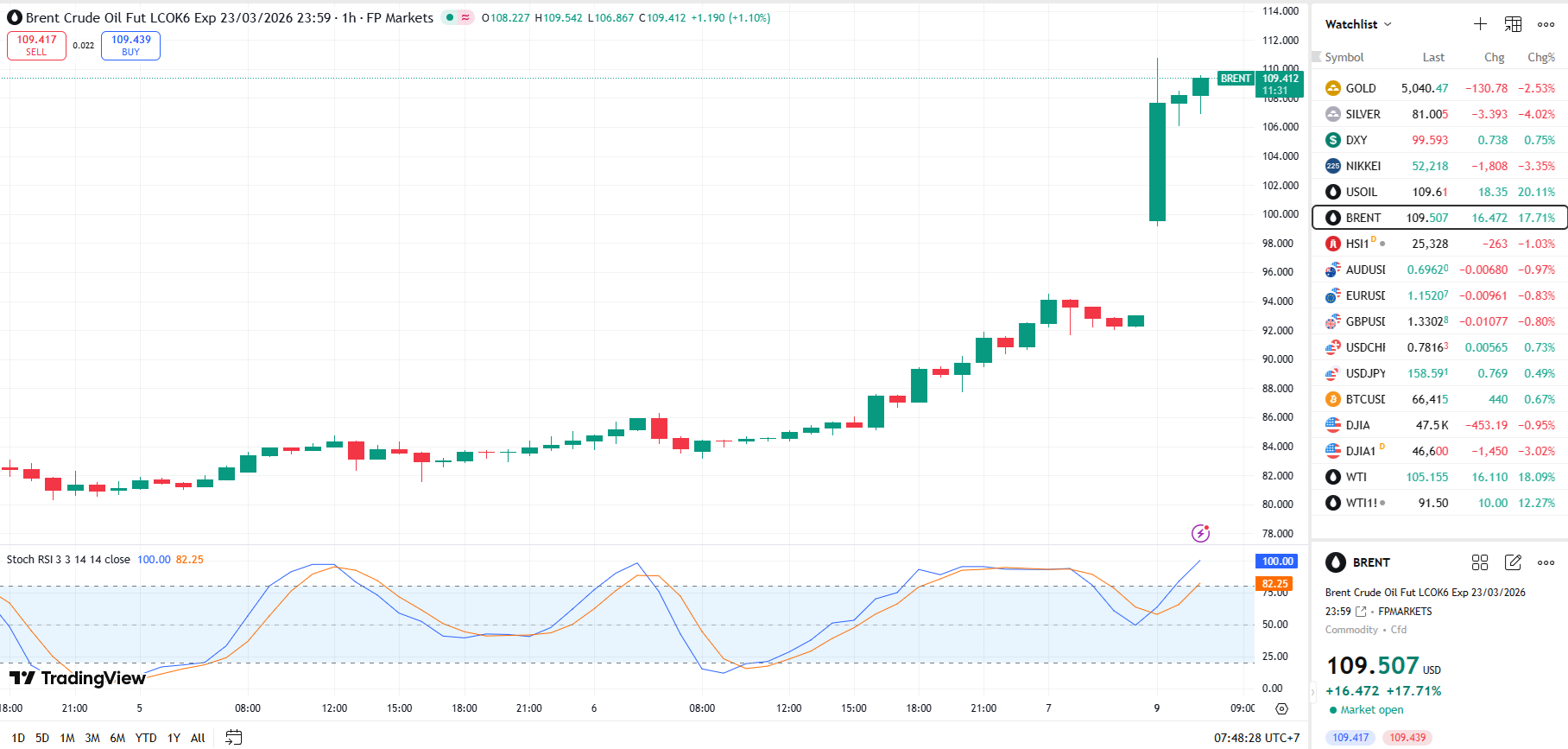The width and height of the screenshot is (1568, 749).
Task: Open the go to date calendar icon
Action: (233, 738)
